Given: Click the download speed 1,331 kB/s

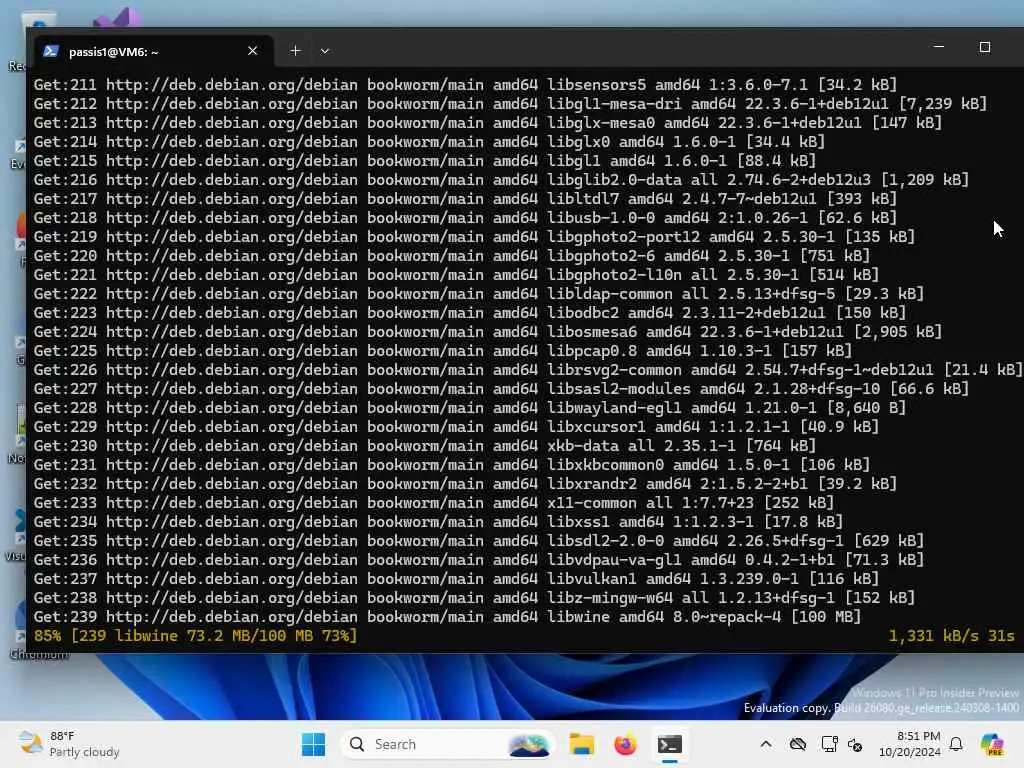Looking at the screenshot, I should click(934, 635).
